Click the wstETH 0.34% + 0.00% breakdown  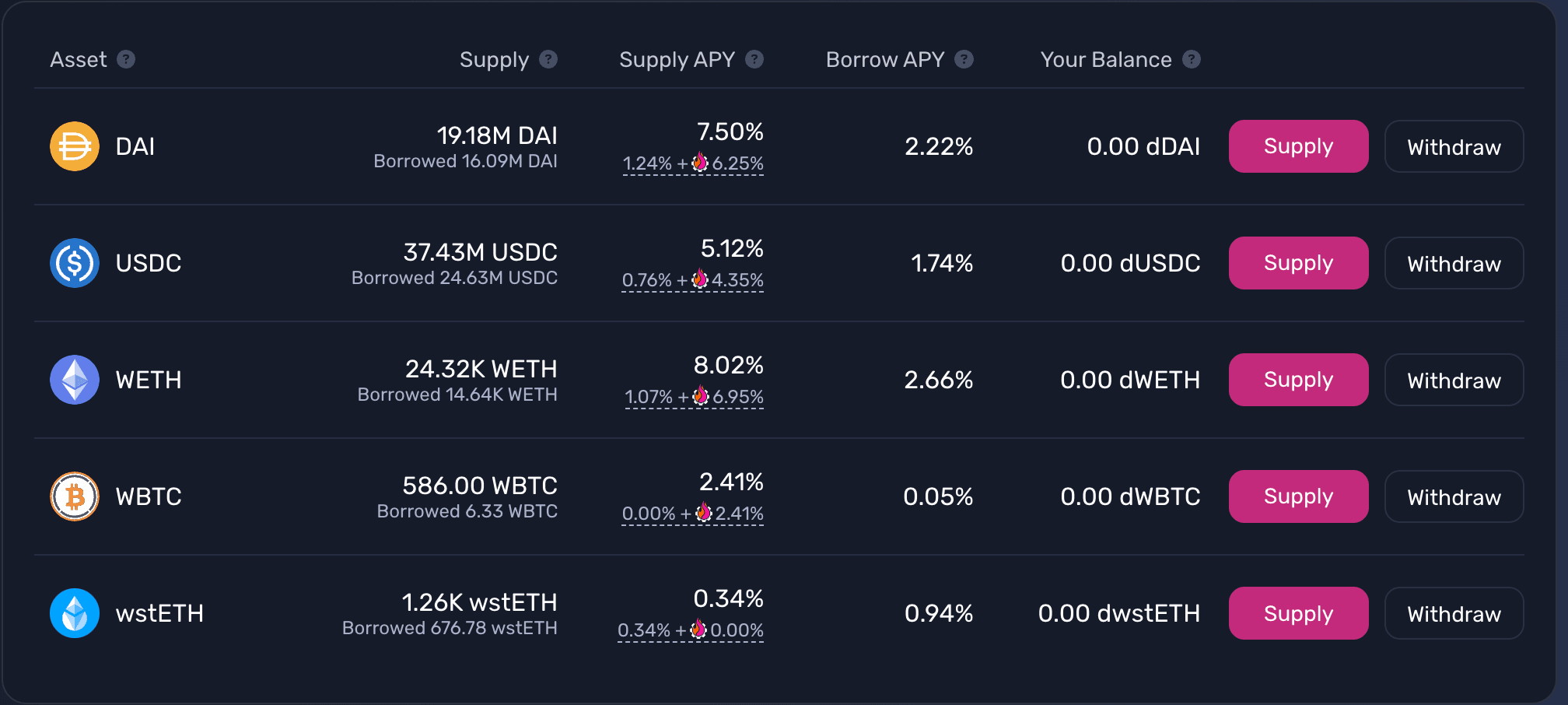click(x=691, y=630)
